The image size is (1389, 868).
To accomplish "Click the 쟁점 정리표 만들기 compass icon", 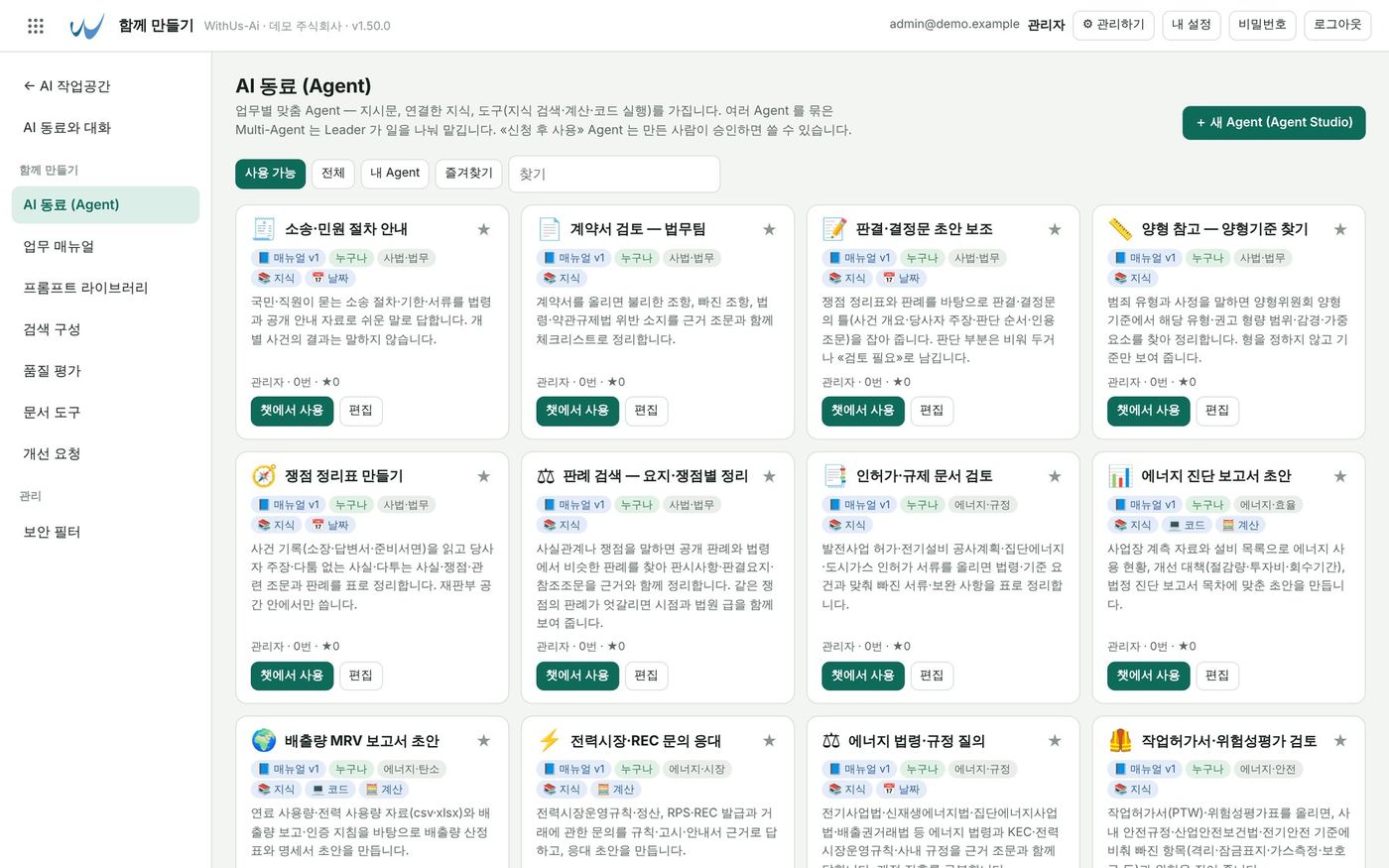I will click(x=264, y=476).
